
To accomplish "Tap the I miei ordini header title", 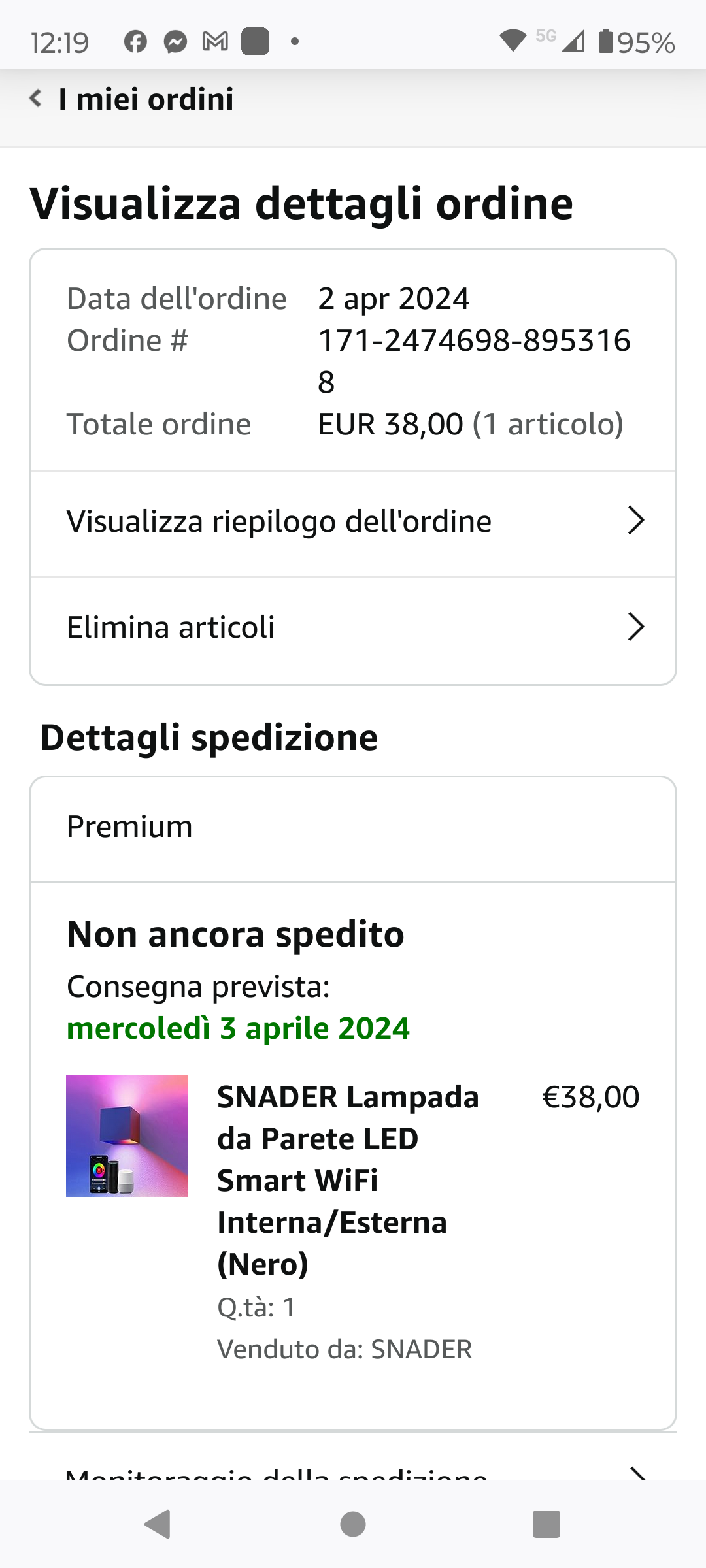I will pos(146,99).
